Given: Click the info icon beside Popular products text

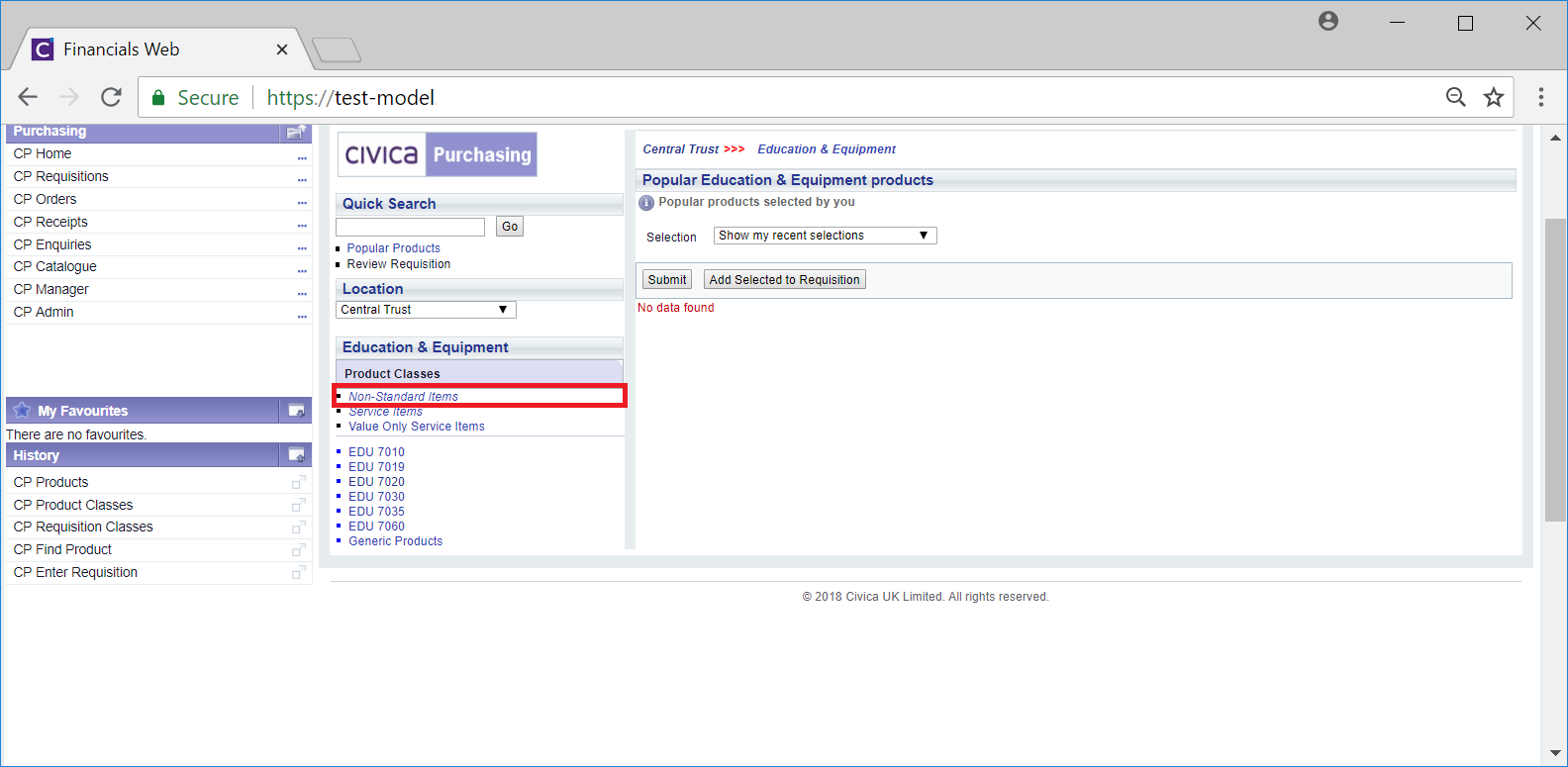Looking at the screenshot, I should click(x=646, y=203).
